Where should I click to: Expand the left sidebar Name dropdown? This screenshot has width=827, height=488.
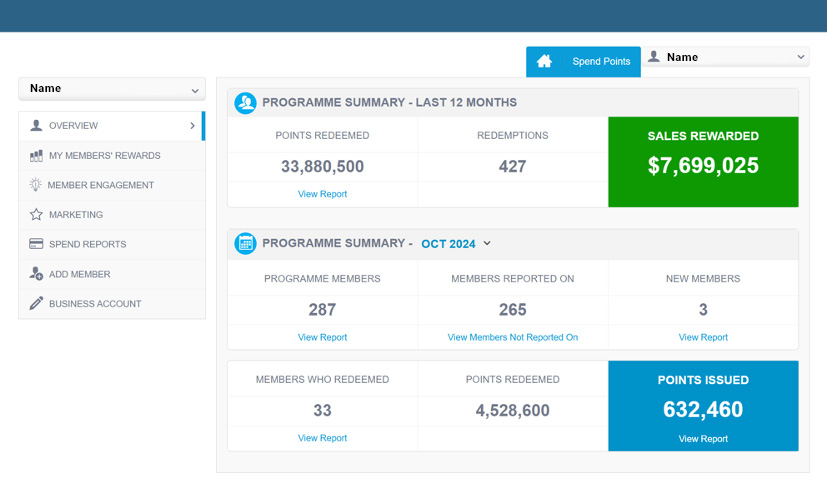[112, 89]
